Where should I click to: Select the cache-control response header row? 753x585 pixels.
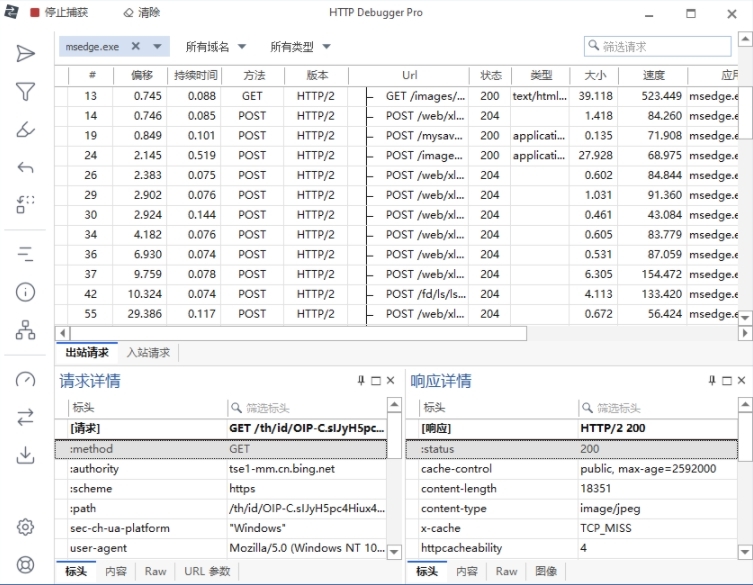pos(572,469)
